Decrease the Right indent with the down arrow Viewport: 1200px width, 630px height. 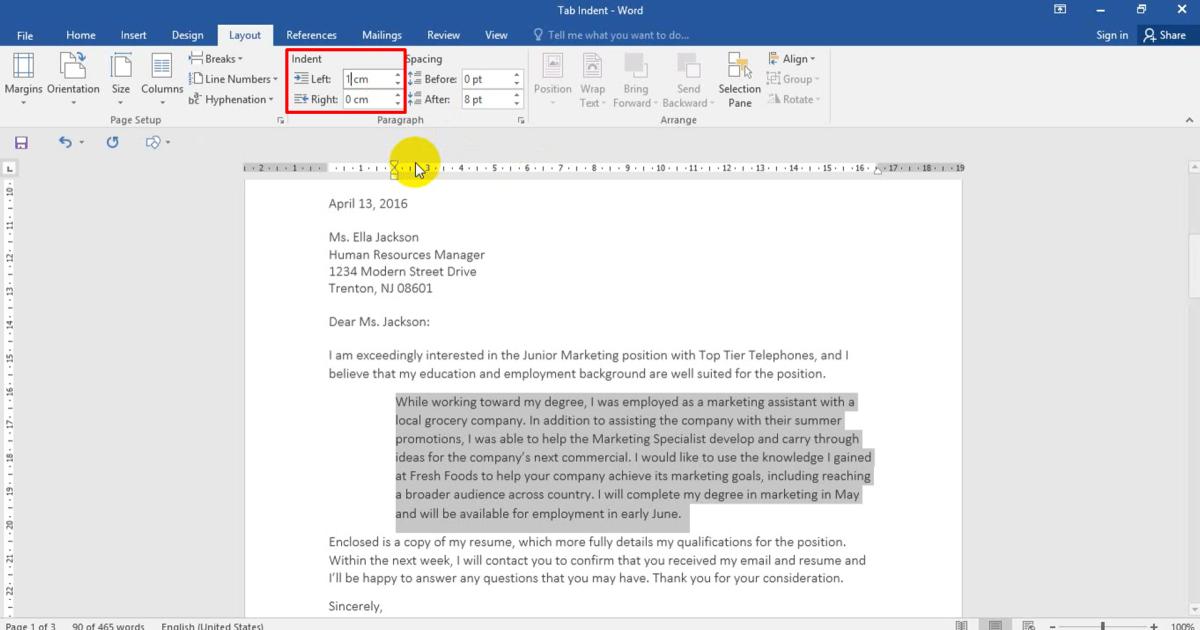pos(398,104)
